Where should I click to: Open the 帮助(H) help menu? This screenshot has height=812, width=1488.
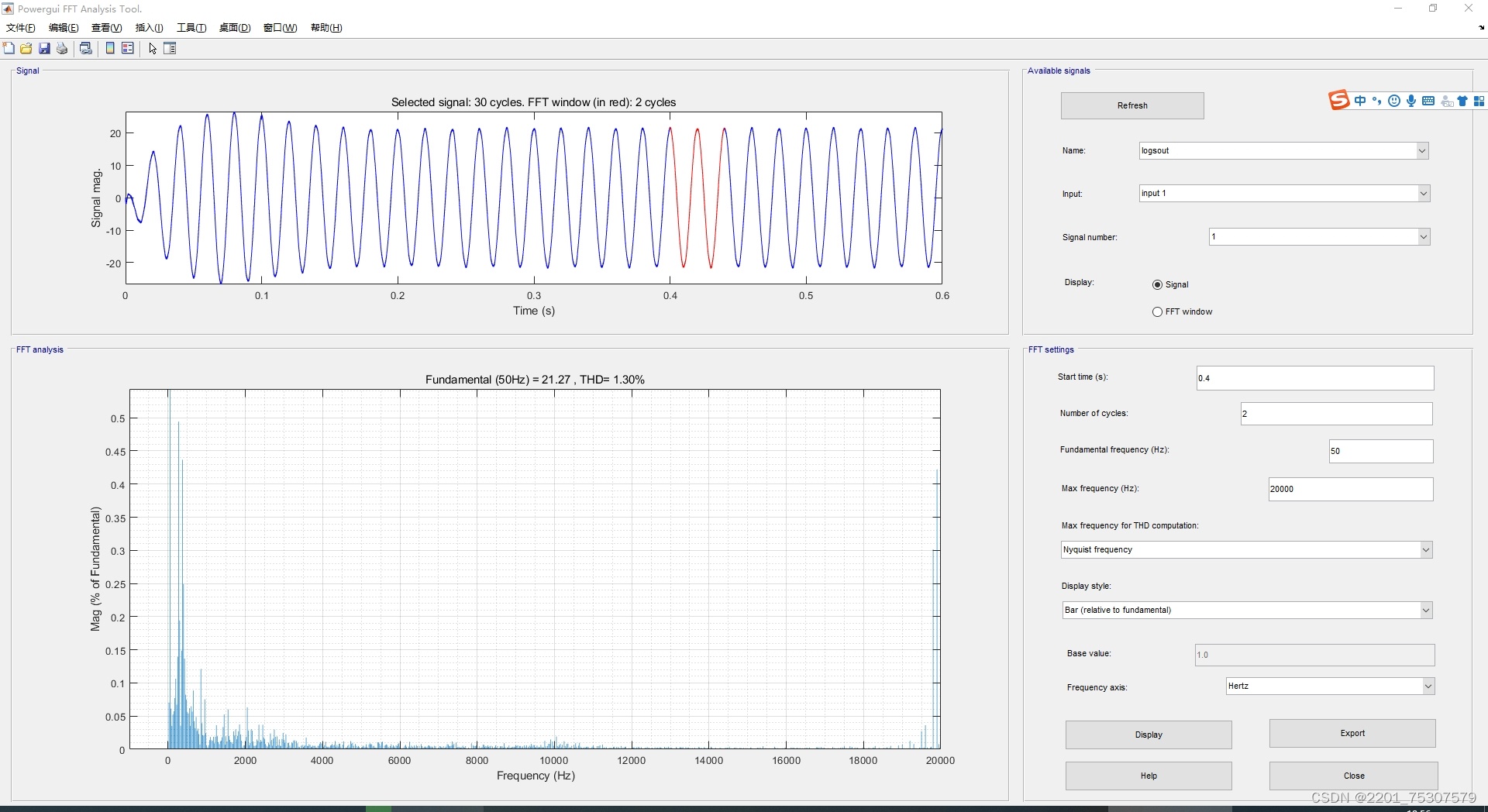[x=326, y=28]
